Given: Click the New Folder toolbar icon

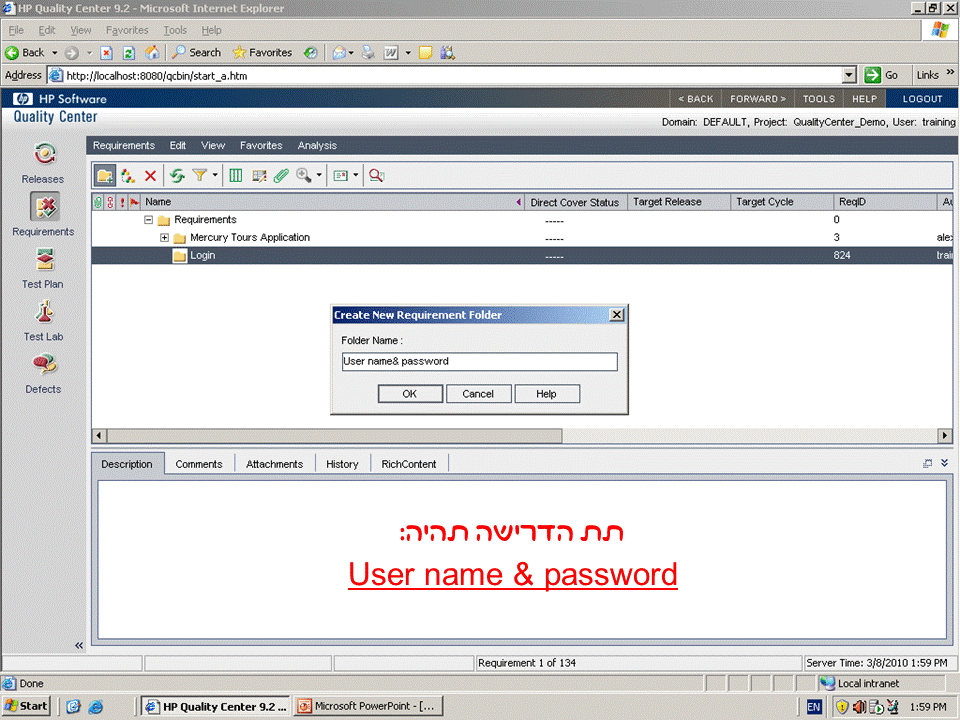Looking at the screenshot, I should coord(105,176).
